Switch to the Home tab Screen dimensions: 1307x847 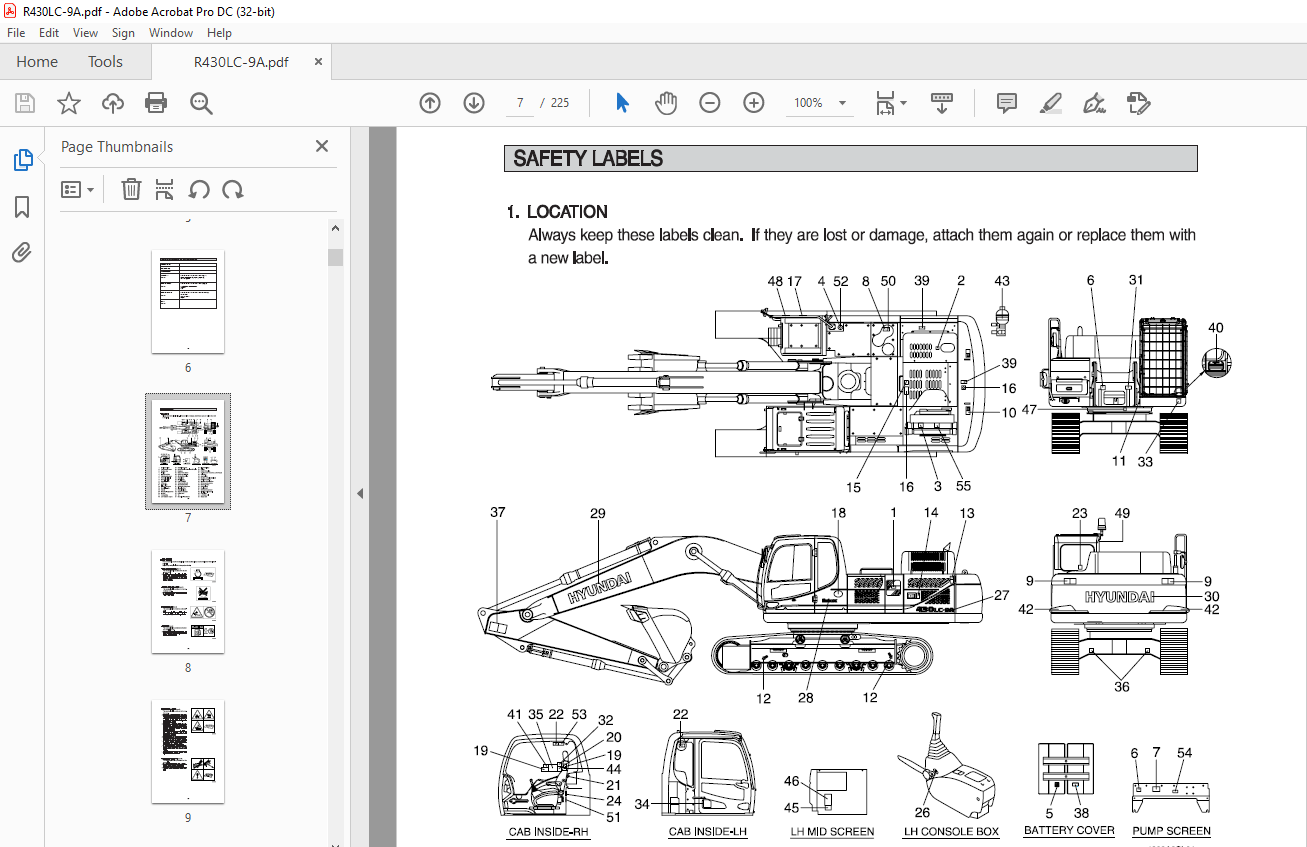coord(37,62)
